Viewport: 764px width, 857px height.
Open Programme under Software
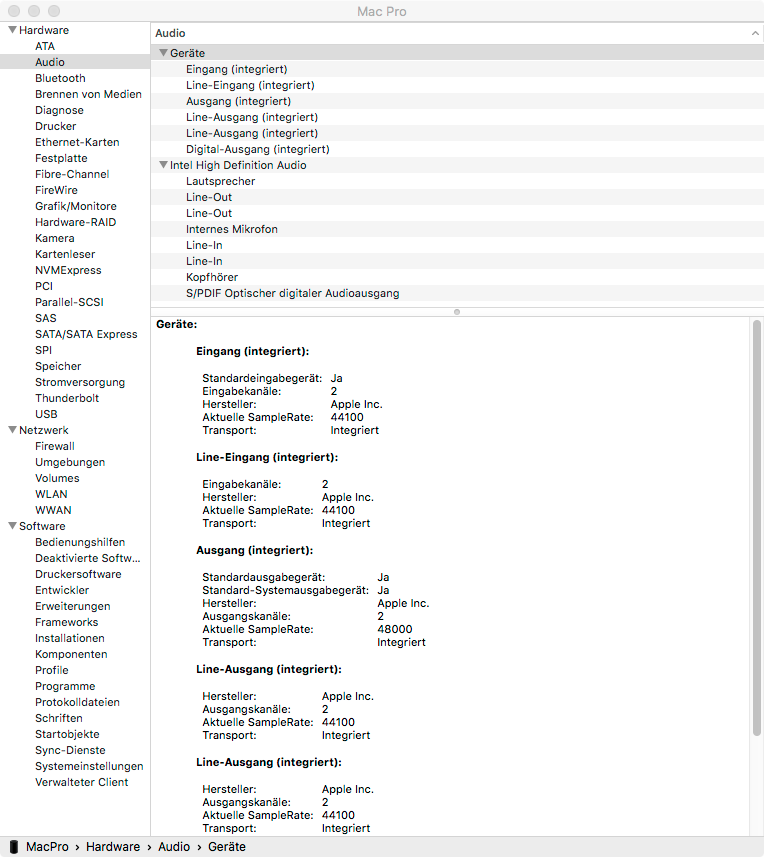coord(65,686)
